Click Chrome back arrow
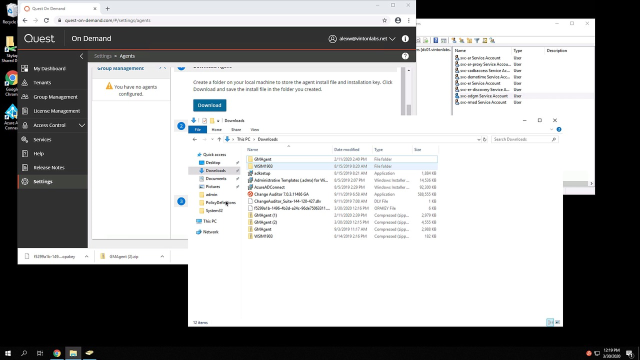 tap(25, 20)
